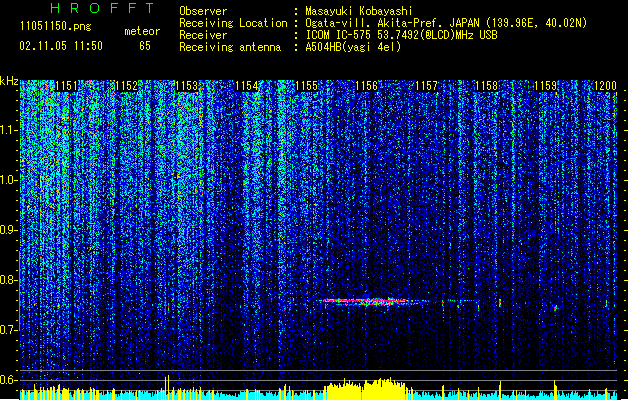This screenshot has width=629, height=400.
Task: Click the meteor count label
Action: [x=142, y=31]
